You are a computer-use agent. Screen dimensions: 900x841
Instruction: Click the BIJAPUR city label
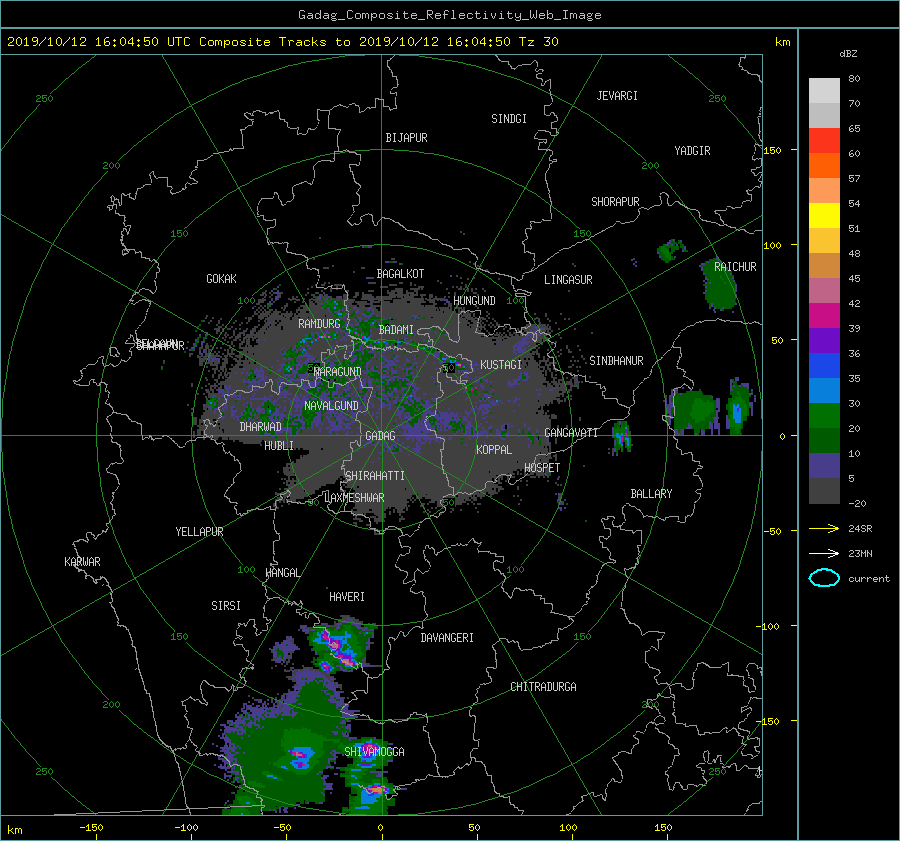[406, 138]
